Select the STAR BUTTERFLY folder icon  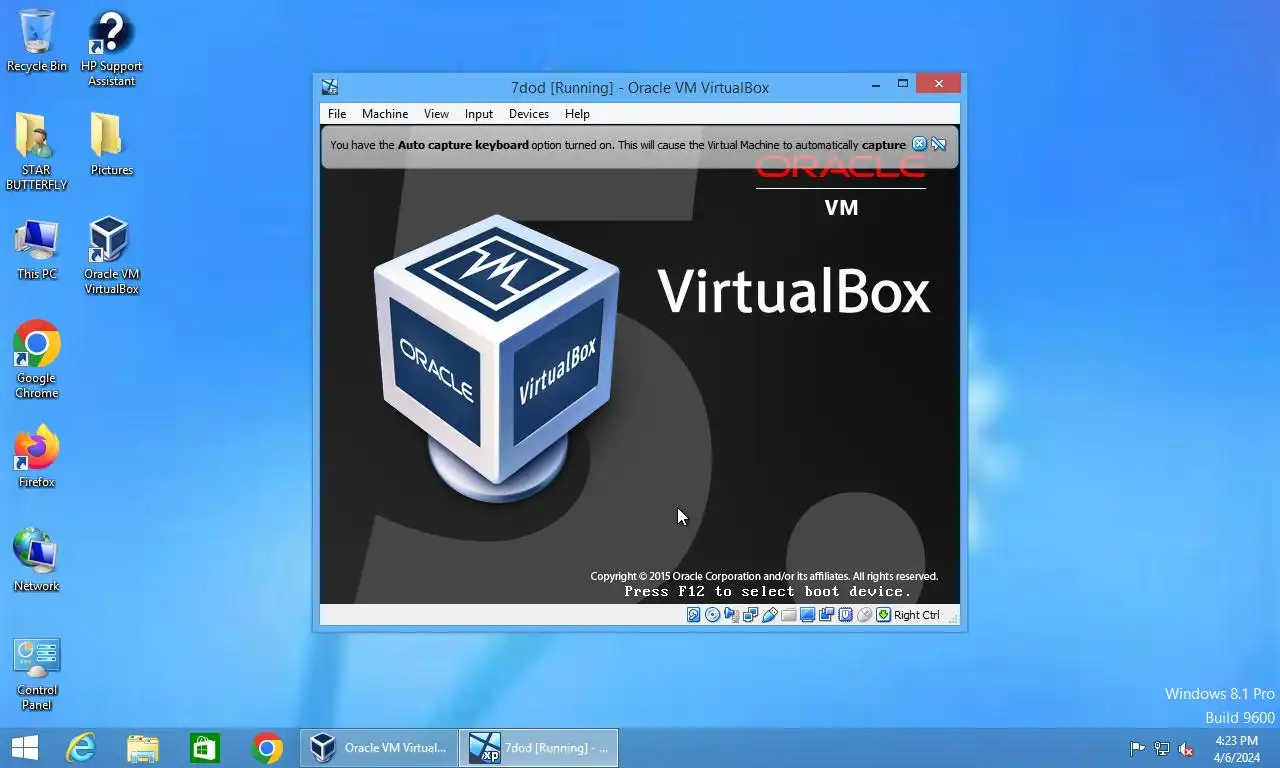click(37, 151)
